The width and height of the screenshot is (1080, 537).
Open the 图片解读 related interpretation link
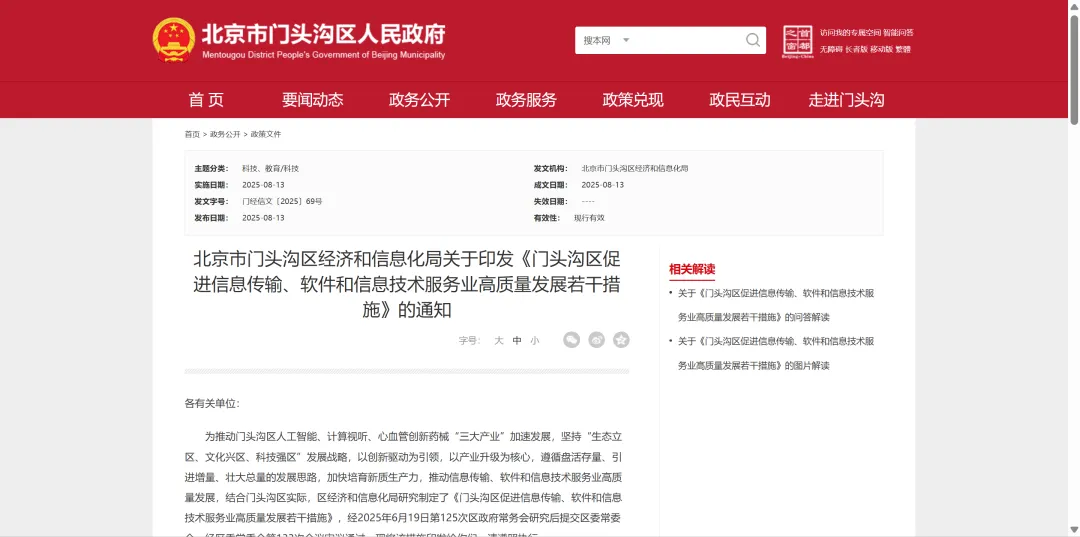[776, 353]
